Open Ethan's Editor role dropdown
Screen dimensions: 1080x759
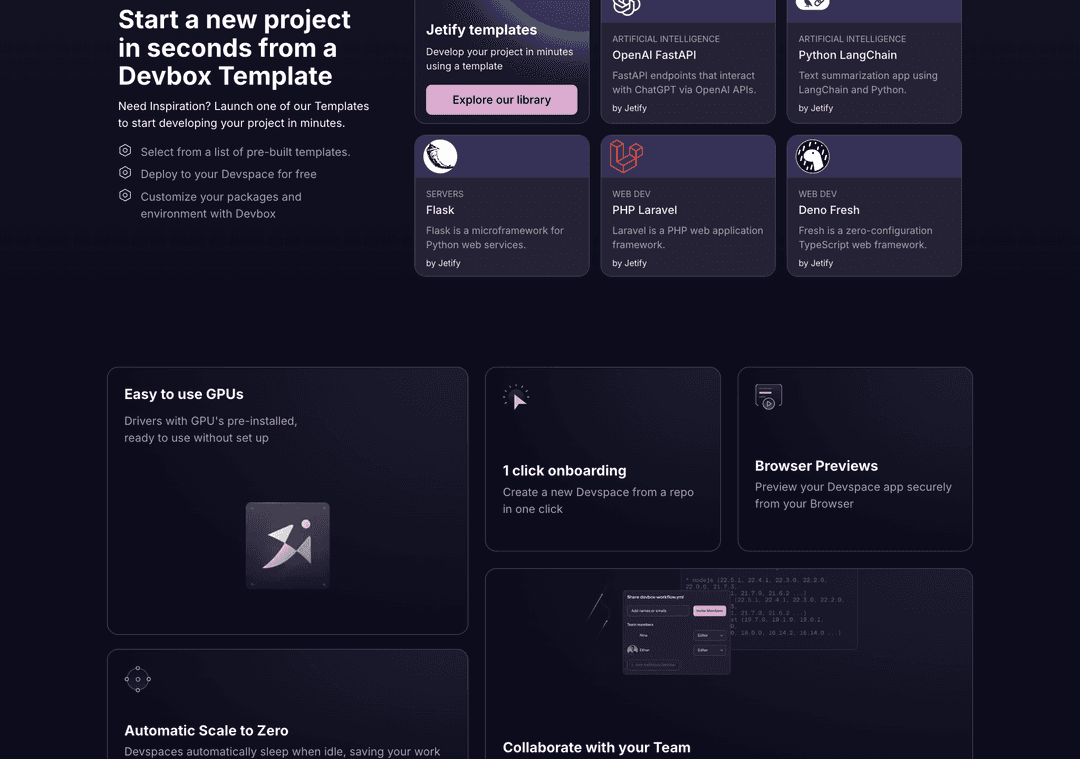pos(709,650)
